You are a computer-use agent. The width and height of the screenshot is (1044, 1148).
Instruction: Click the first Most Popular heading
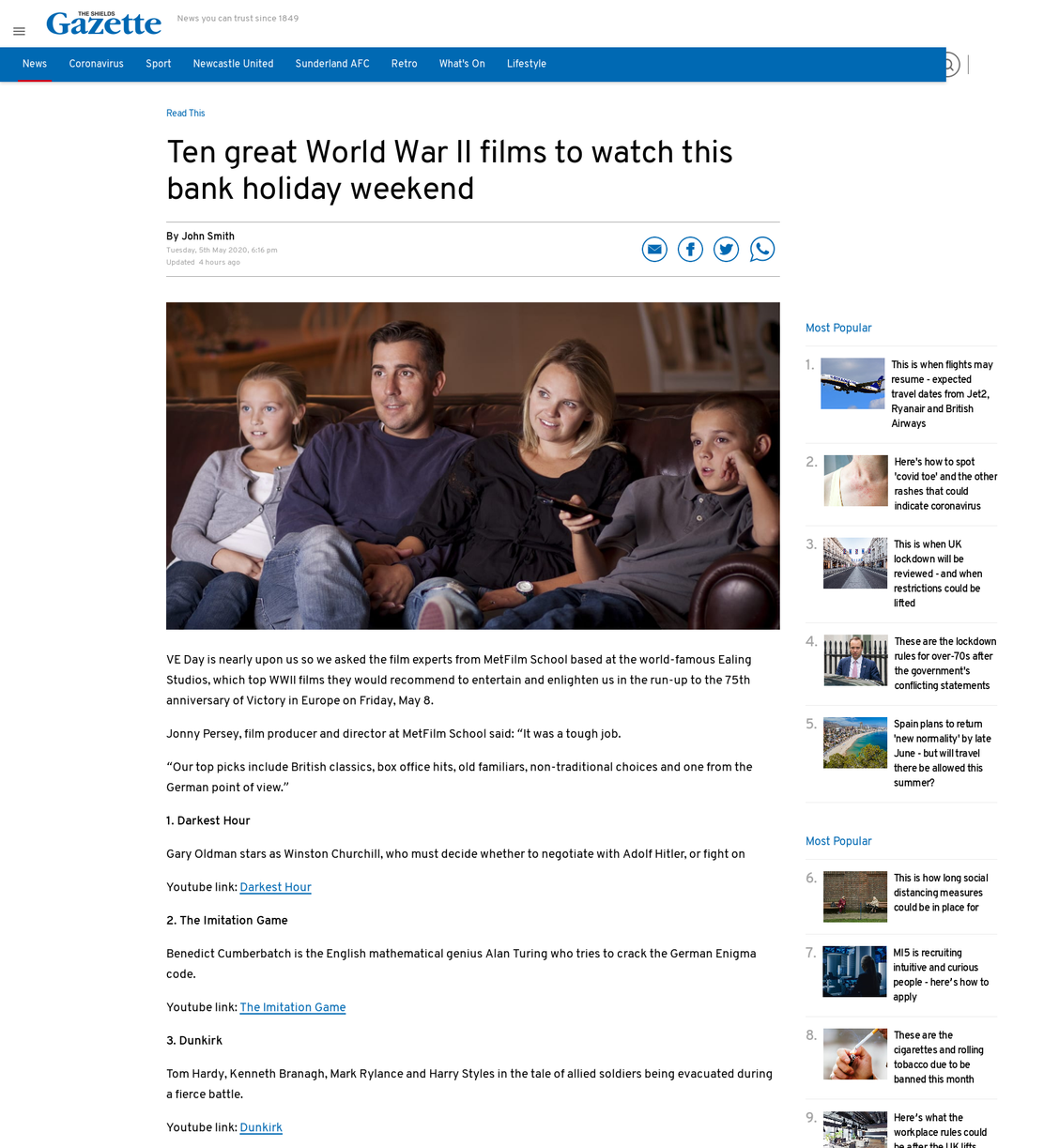[x=838, y=329]
